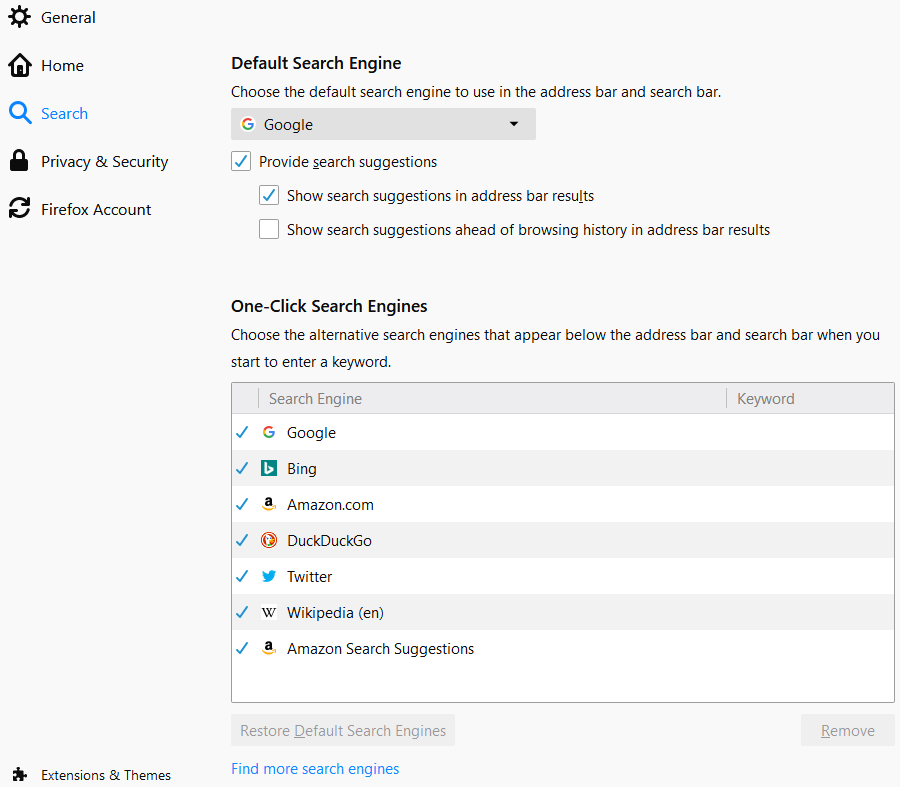Click the Amazon Search Suggestions logo icon
Viewport: 900px width, 787px height.
269,649
